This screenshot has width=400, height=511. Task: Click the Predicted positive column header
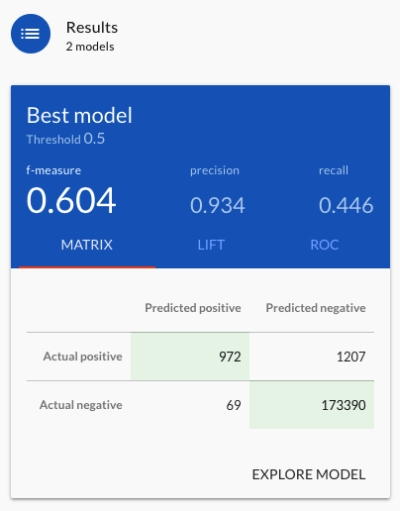[x=193, y=308]
